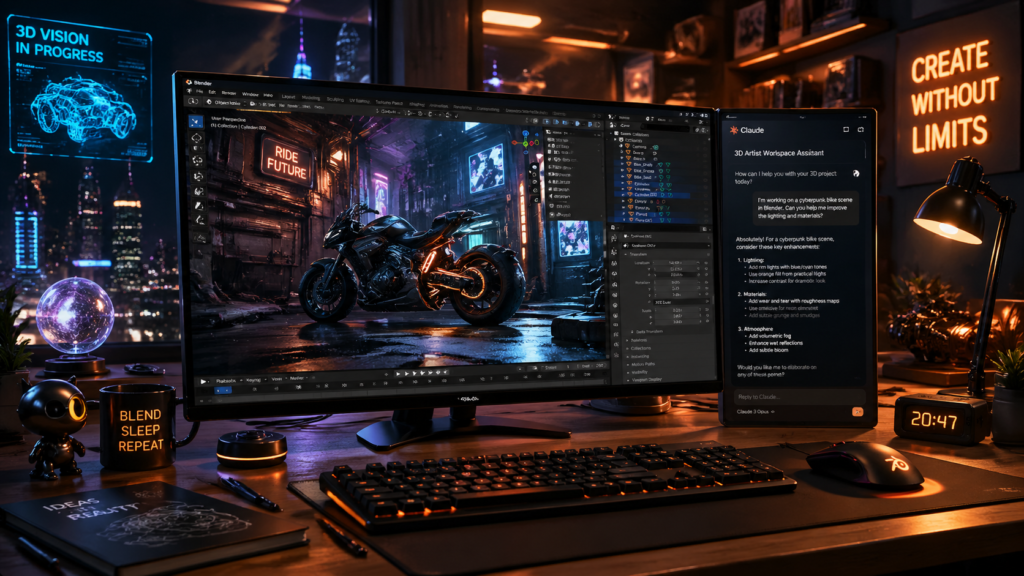Click the viewport navigation axis gizmo

pyautogui.click(x=526, y=143)
